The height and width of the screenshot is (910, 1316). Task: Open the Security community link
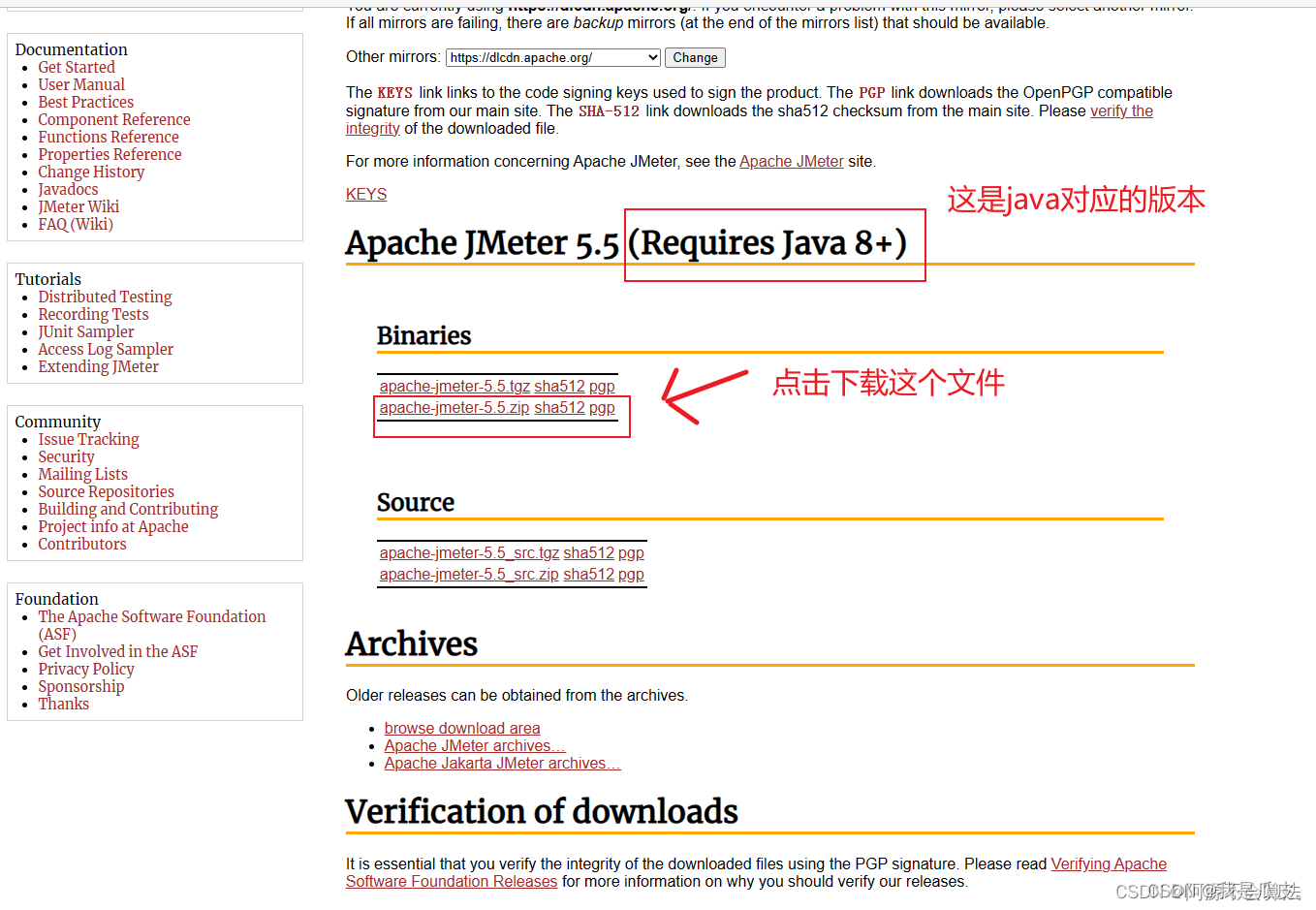[66, 456]
